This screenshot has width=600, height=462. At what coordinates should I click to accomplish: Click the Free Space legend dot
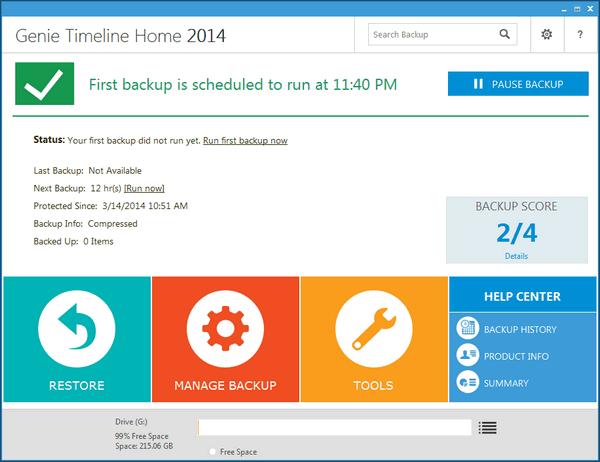pyautogui.click(x=213, y=452)
